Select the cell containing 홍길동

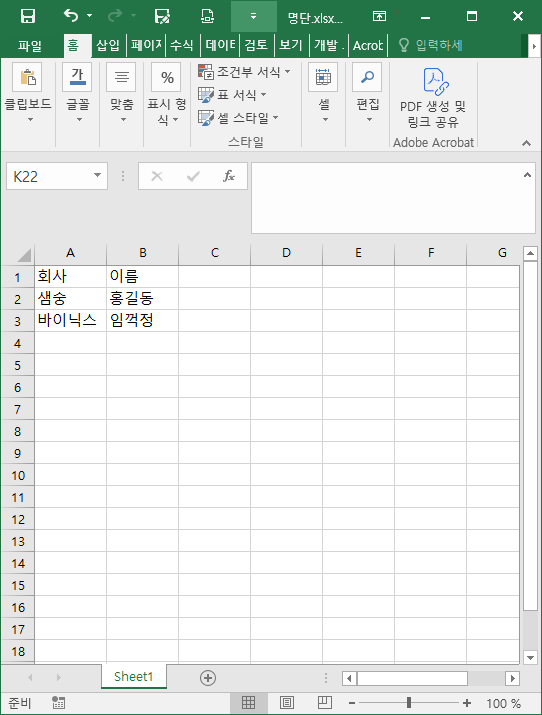click(x=142, y=299)
